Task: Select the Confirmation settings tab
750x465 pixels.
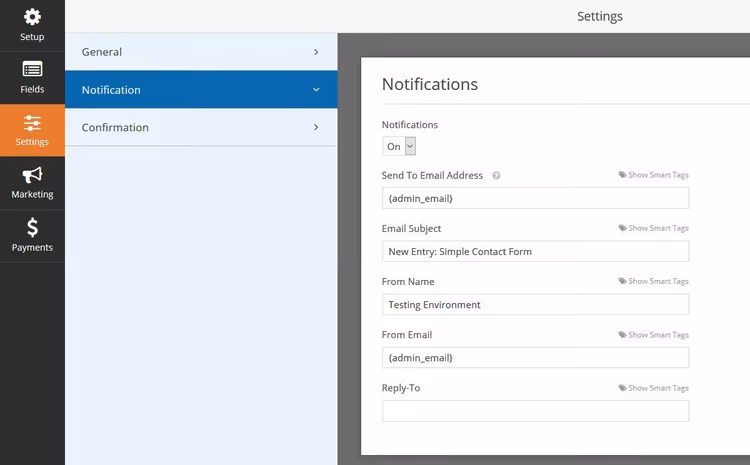Action: pos(201,127)
